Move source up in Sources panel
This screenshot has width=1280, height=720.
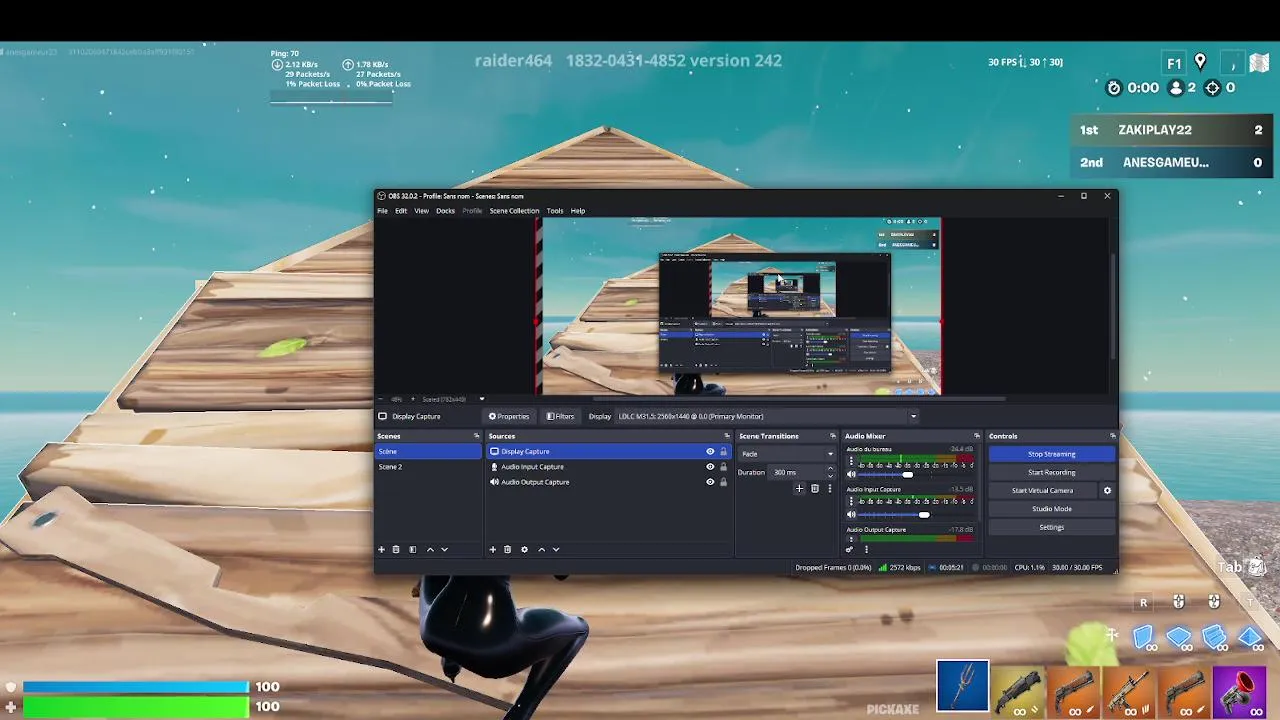541,549
